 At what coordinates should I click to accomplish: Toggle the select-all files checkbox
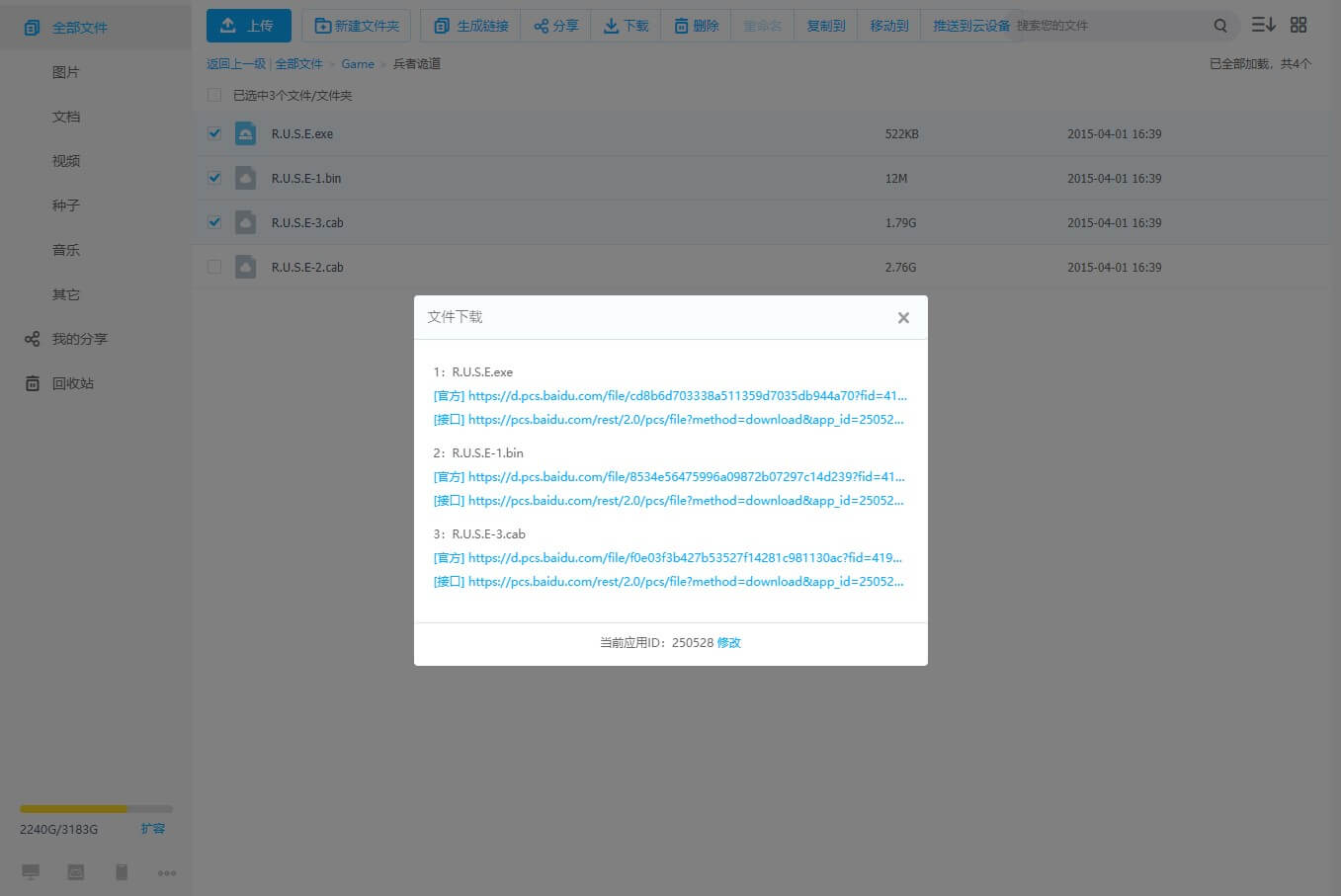click(214, 96)
